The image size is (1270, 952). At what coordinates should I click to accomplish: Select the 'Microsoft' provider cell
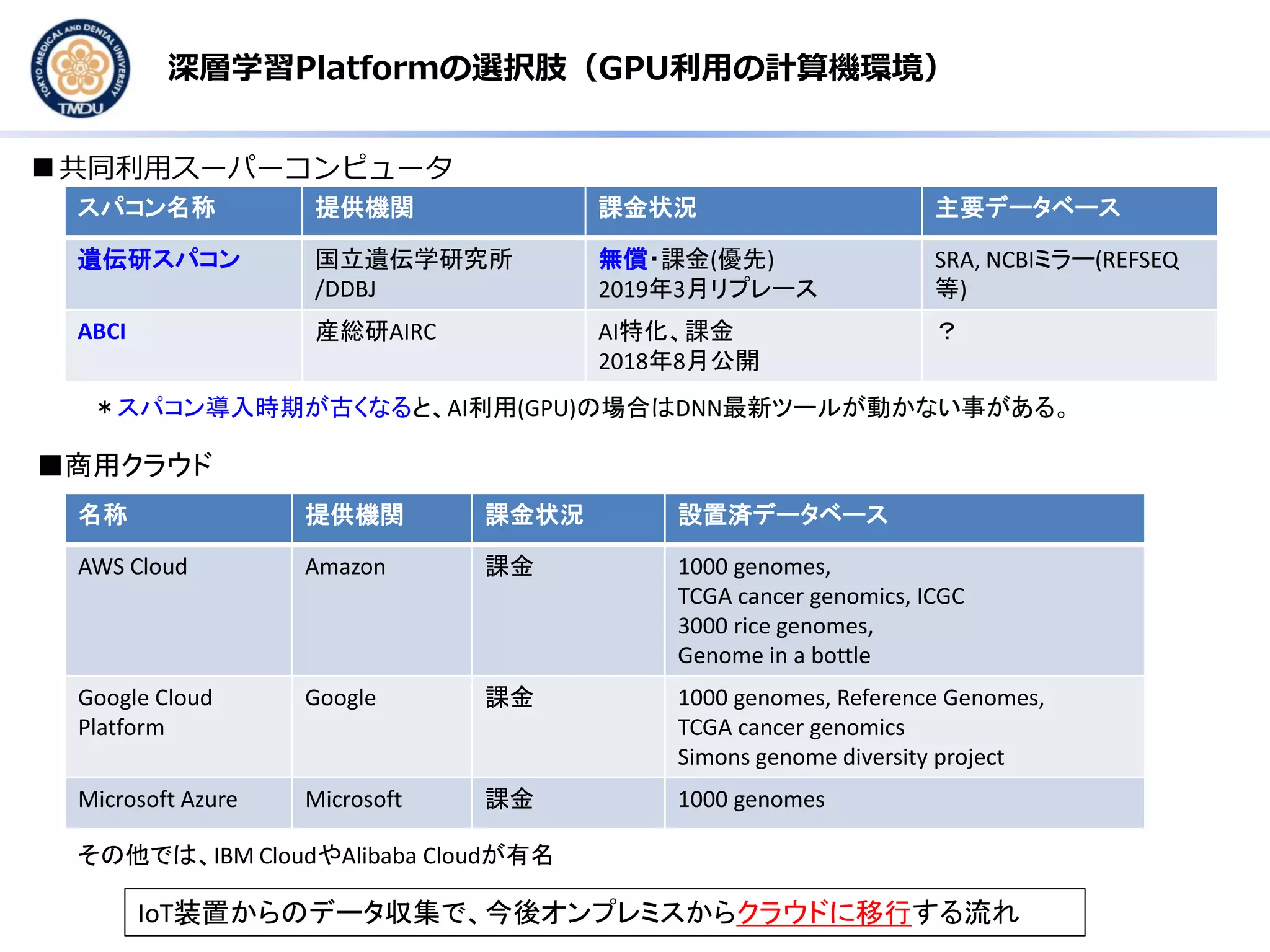tap(382, 803)
